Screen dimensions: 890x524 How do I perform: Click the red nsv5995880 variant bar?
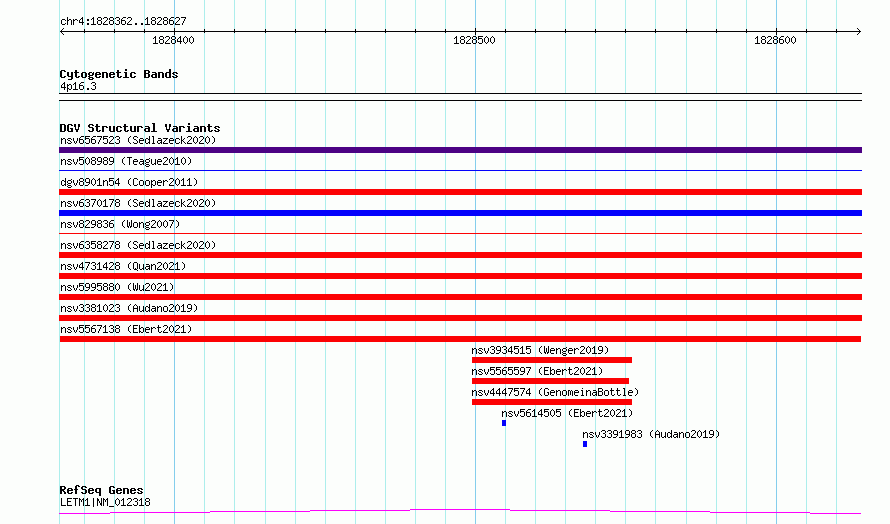(x=460, y=297)
